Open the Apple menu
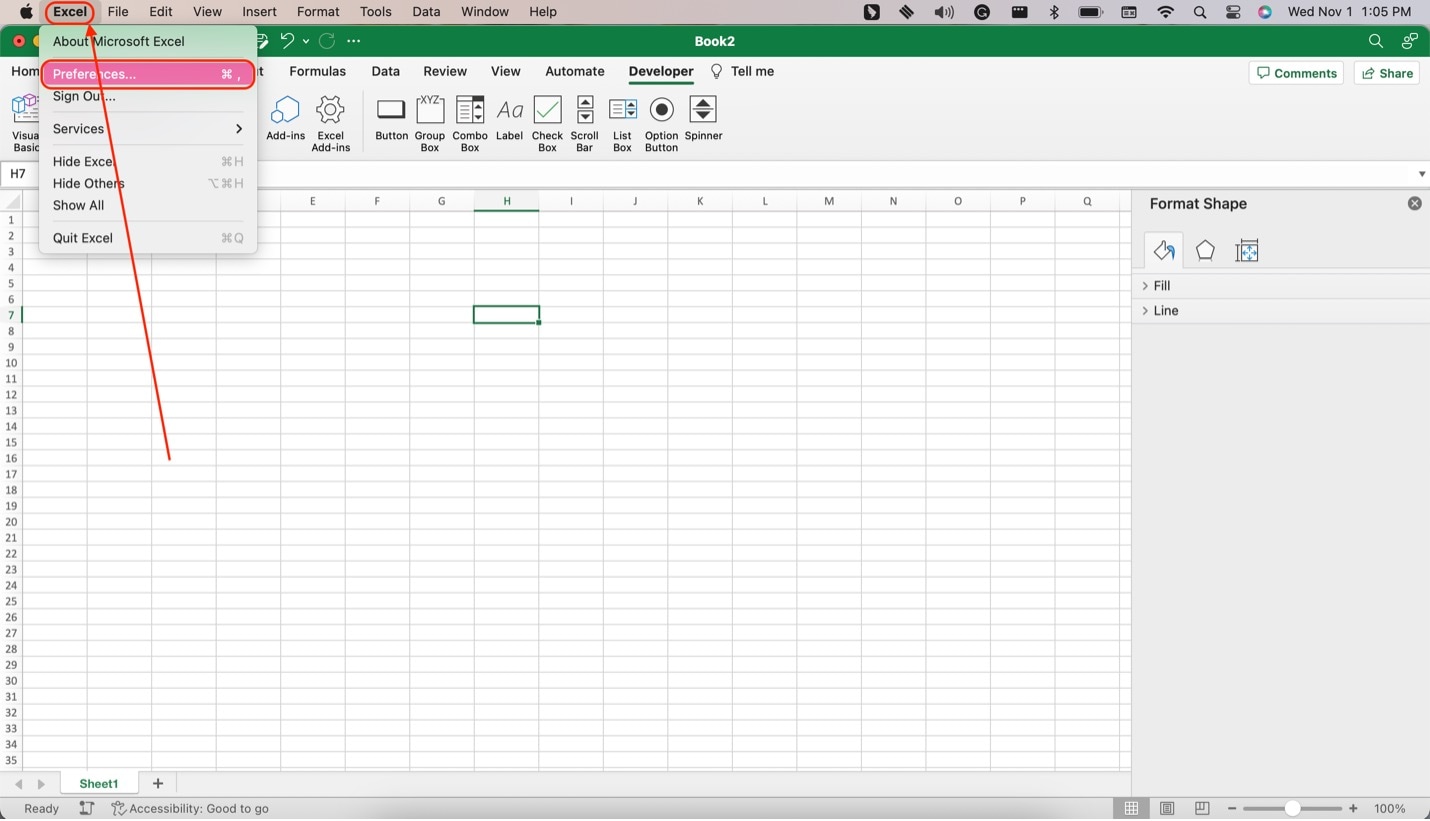 coord(27,12)
